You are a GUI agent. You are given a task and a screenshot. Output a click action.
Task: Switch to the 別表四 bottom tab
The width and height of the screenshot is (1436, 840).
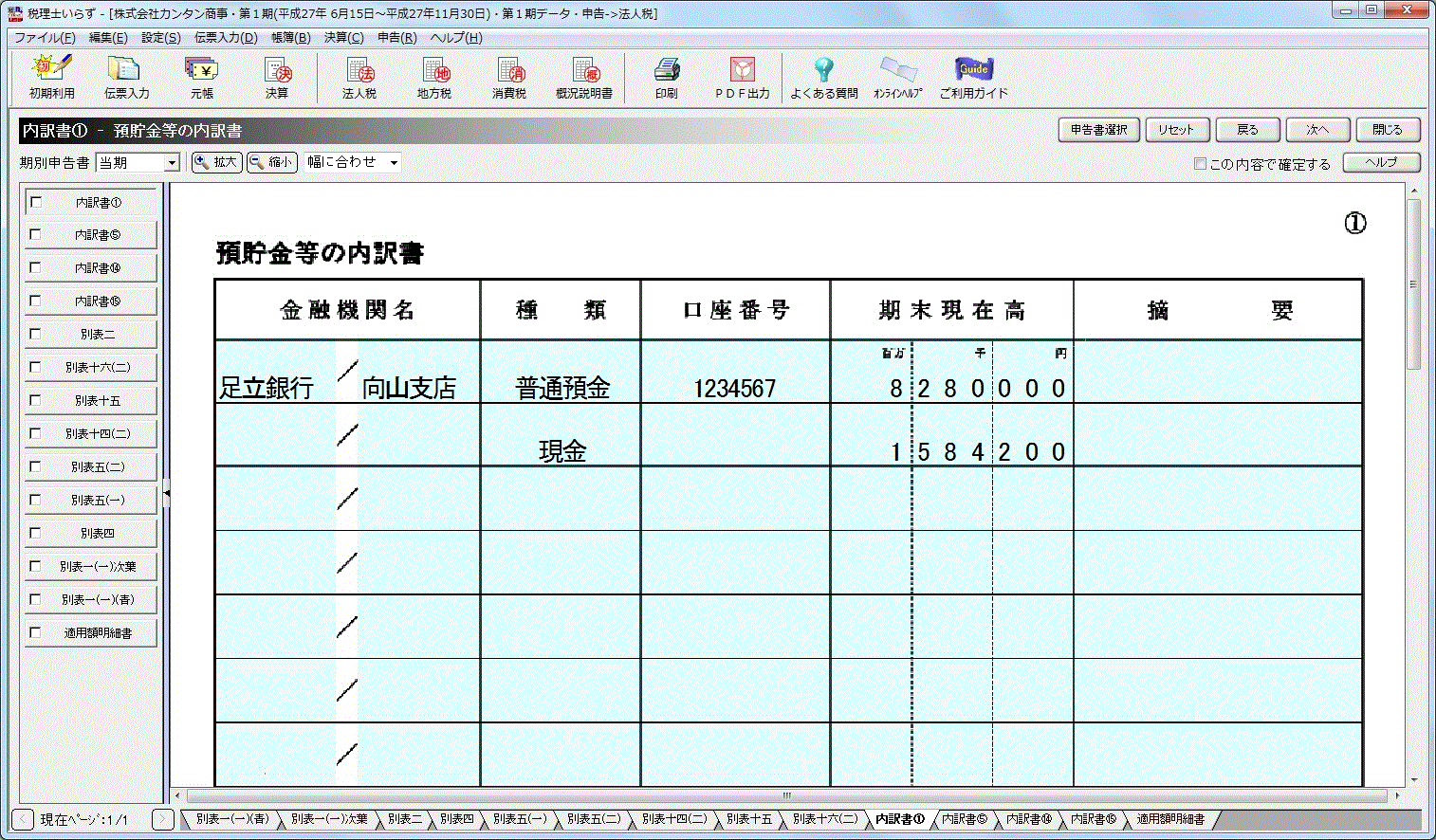point(456,819)
